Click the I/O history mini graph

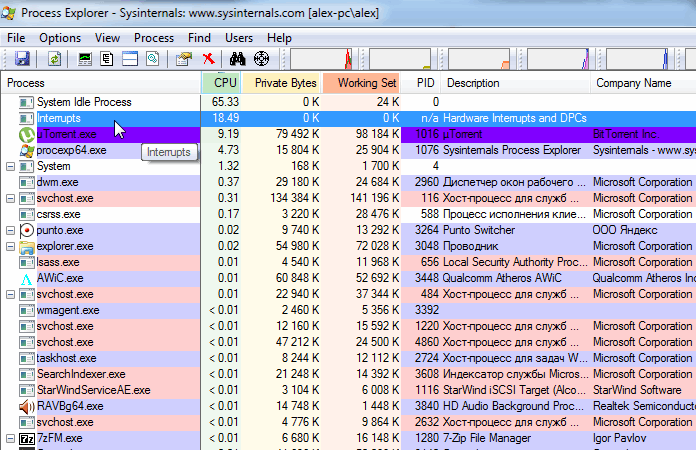pos(558,59)
